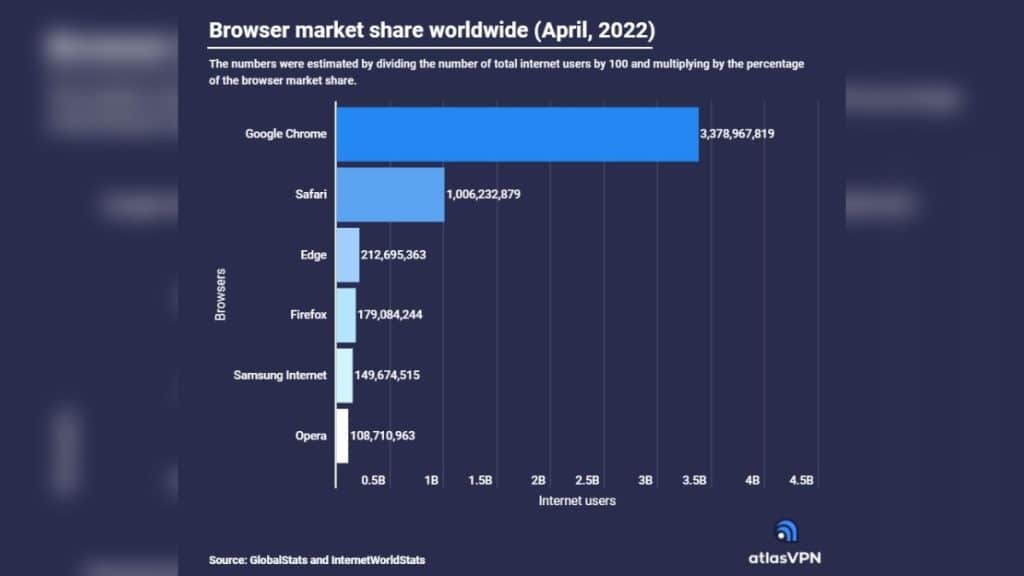The height and width of the screenshot is (576, 1024).
Task: Click the 'Opera' axis label
Action: [x=311, y=436]
